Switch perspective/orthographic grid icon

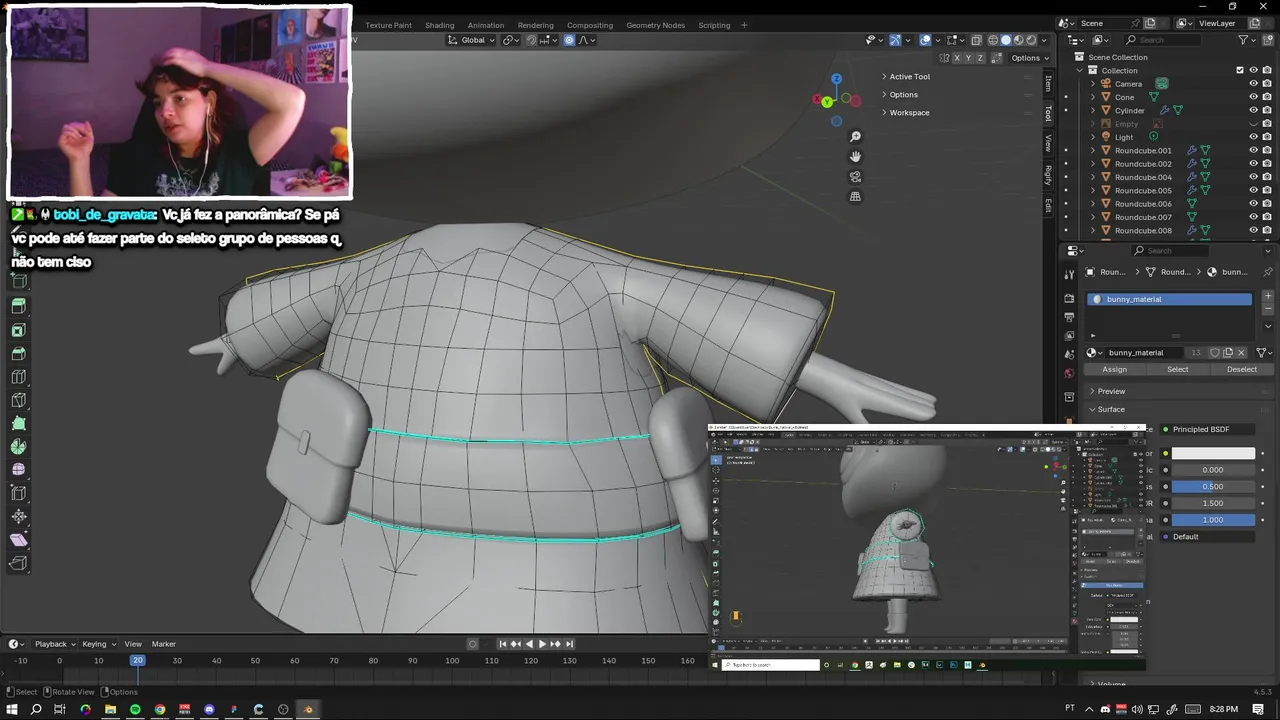(855, 196)
